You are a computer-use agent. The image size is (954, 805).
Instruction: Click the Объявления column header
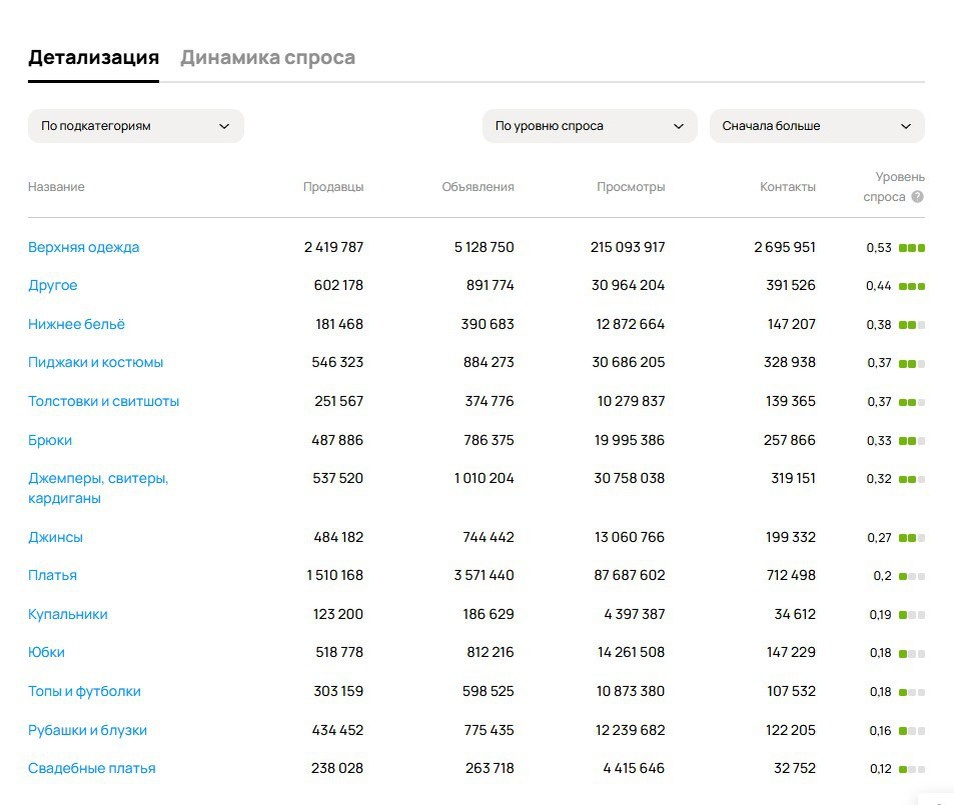coord(478,187)
